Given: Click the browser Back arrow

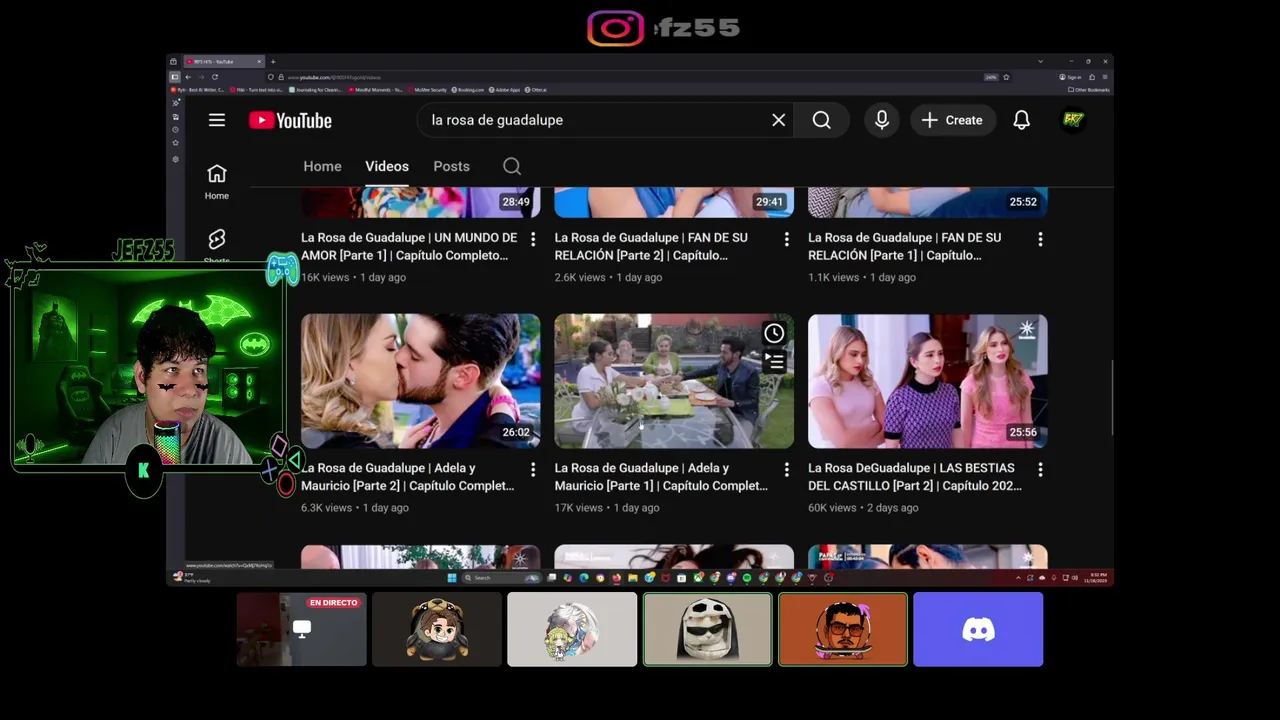Looking at the screenshot, I should (187, 77).
